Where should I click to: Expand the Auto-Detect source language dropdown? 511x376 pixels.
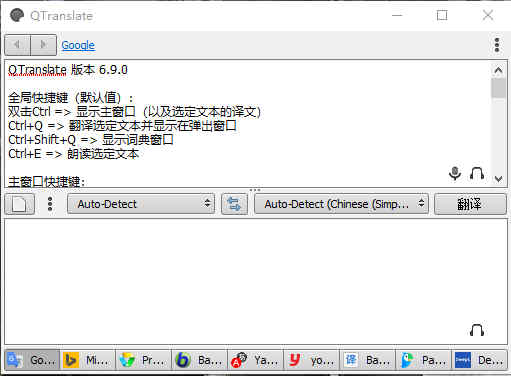[x=141, y=204]
